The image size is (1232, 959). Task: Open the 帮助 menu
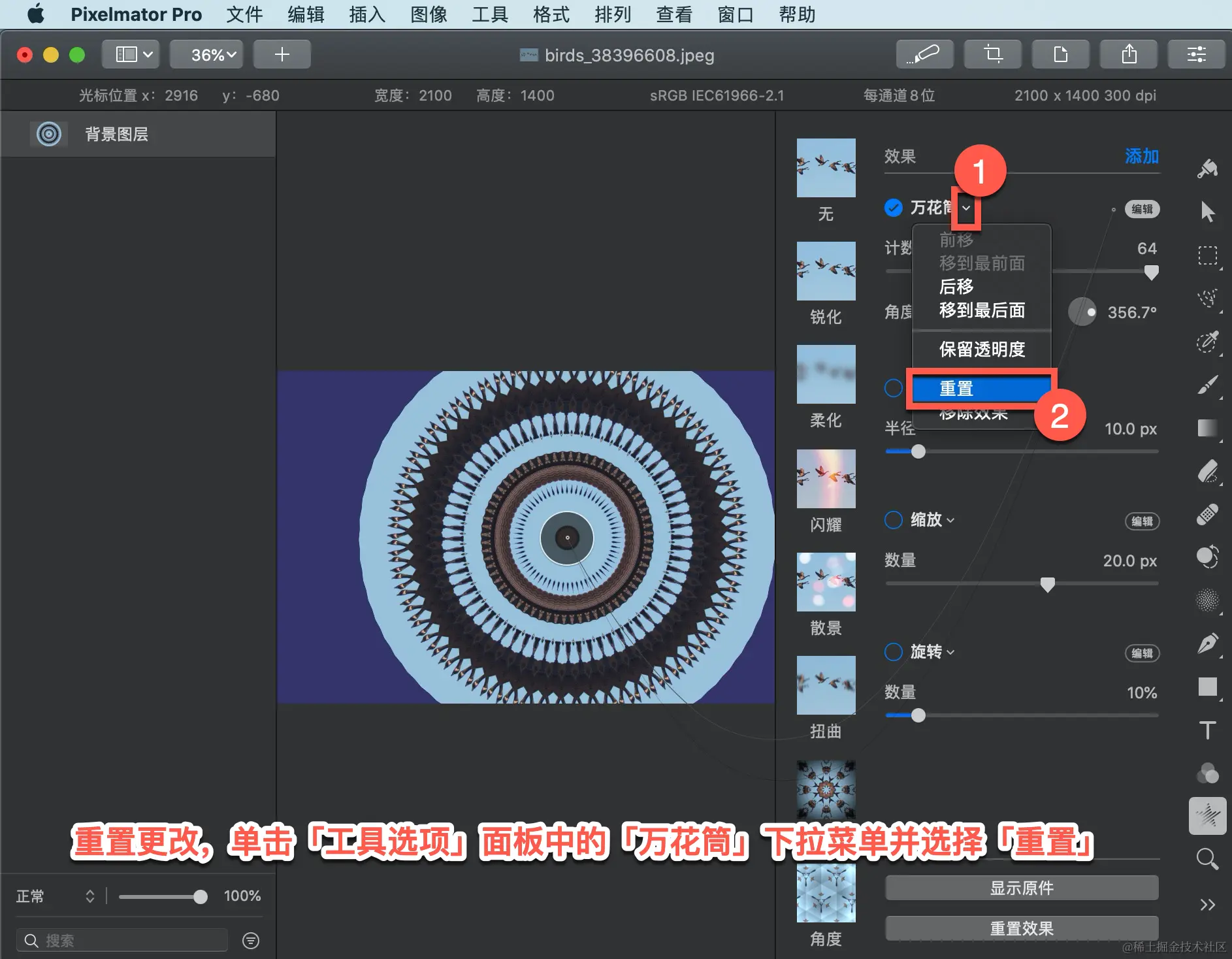(x=797, y=14)
